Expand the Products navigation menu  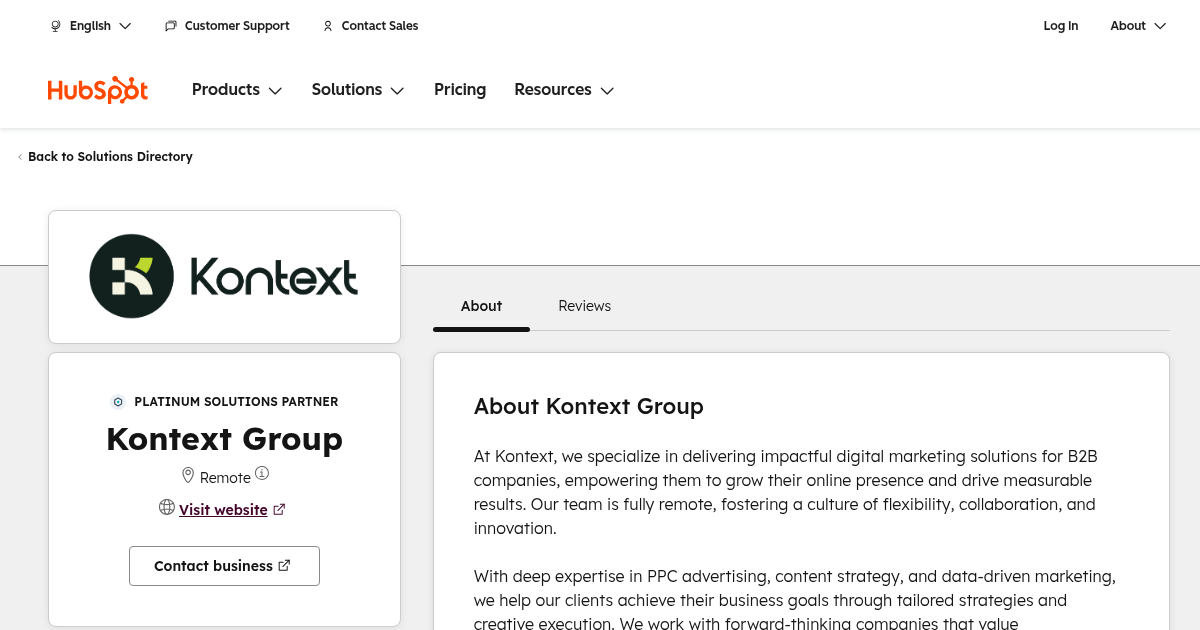click(x=237, y=90)
